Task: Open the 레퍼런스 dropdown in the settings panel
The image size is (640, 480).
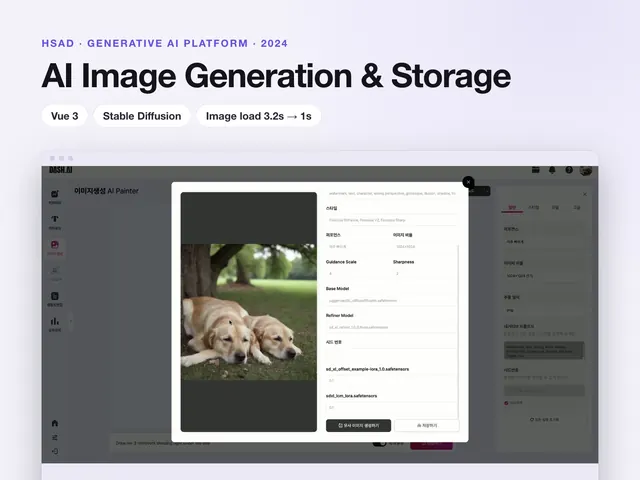Action: pyautogui.click(x=544, y=242)
